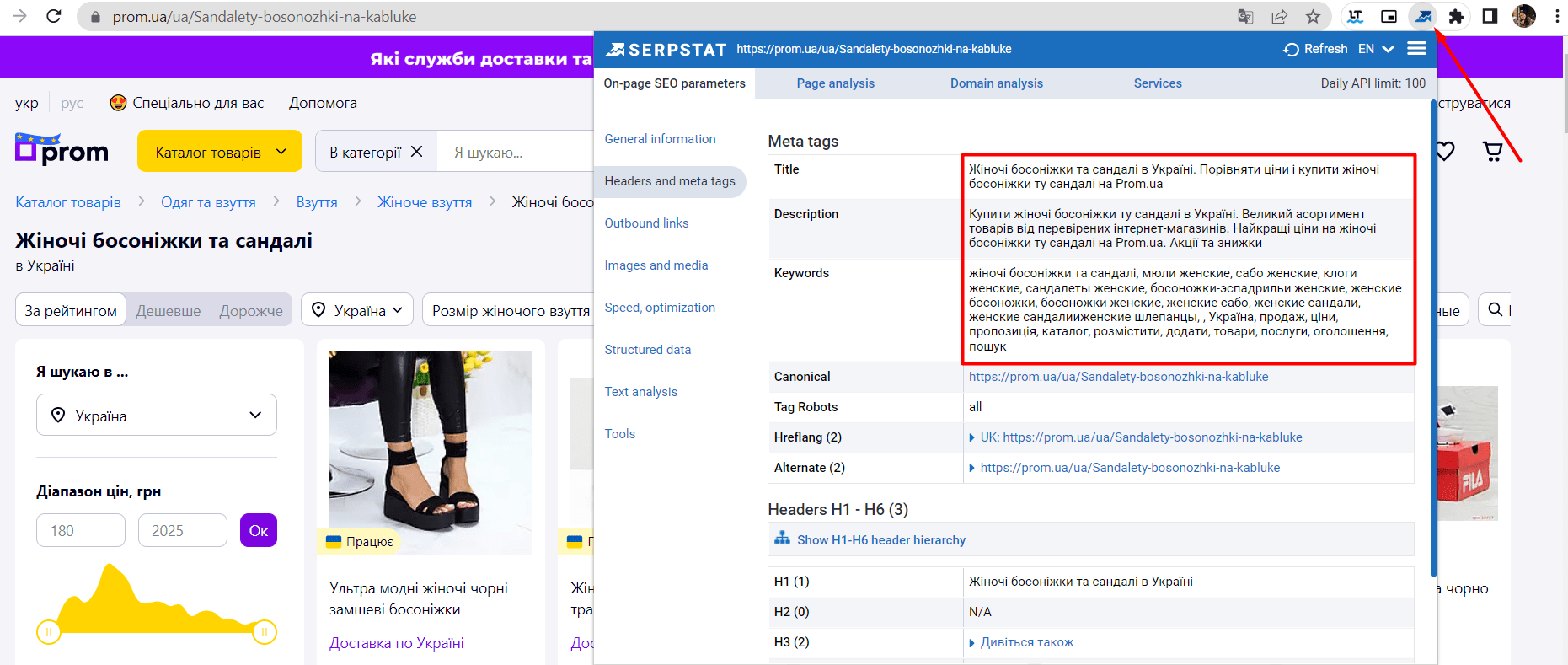This screenshot has height=665, width=1568.
Task: Click the right handle of price range slider
Action: (x=265, y=632)
